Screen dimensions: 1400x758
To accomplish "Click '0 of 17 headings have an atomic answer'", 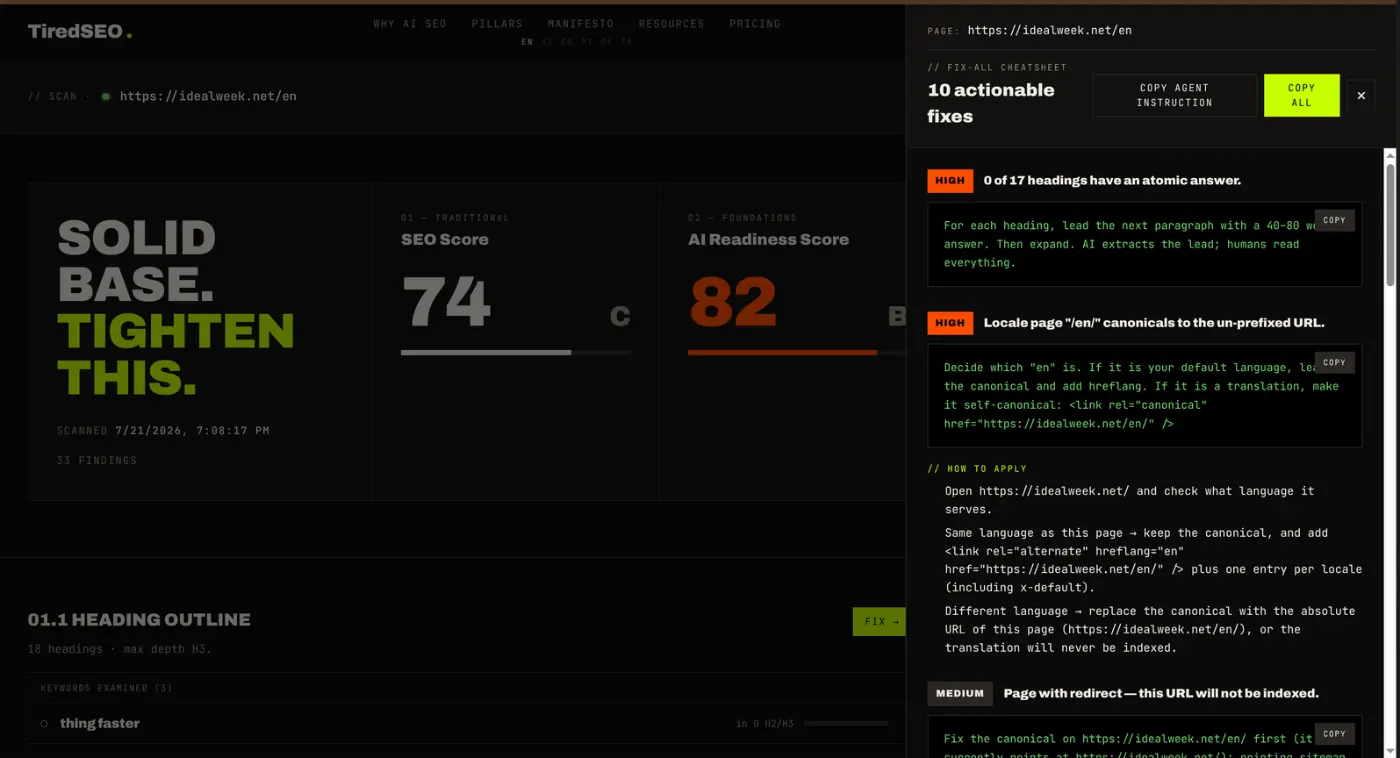I will coord(1112,181).
